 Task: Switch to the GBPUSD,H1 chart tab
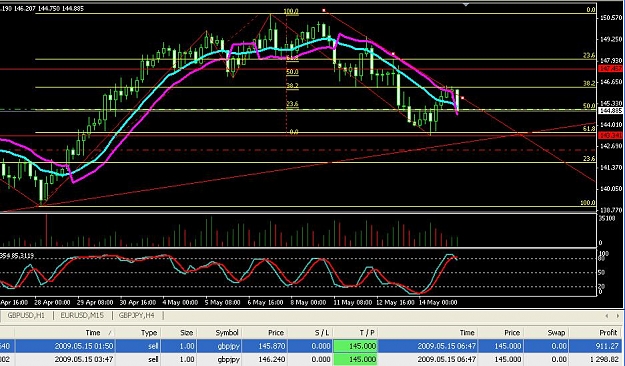[x=26, y=315]
